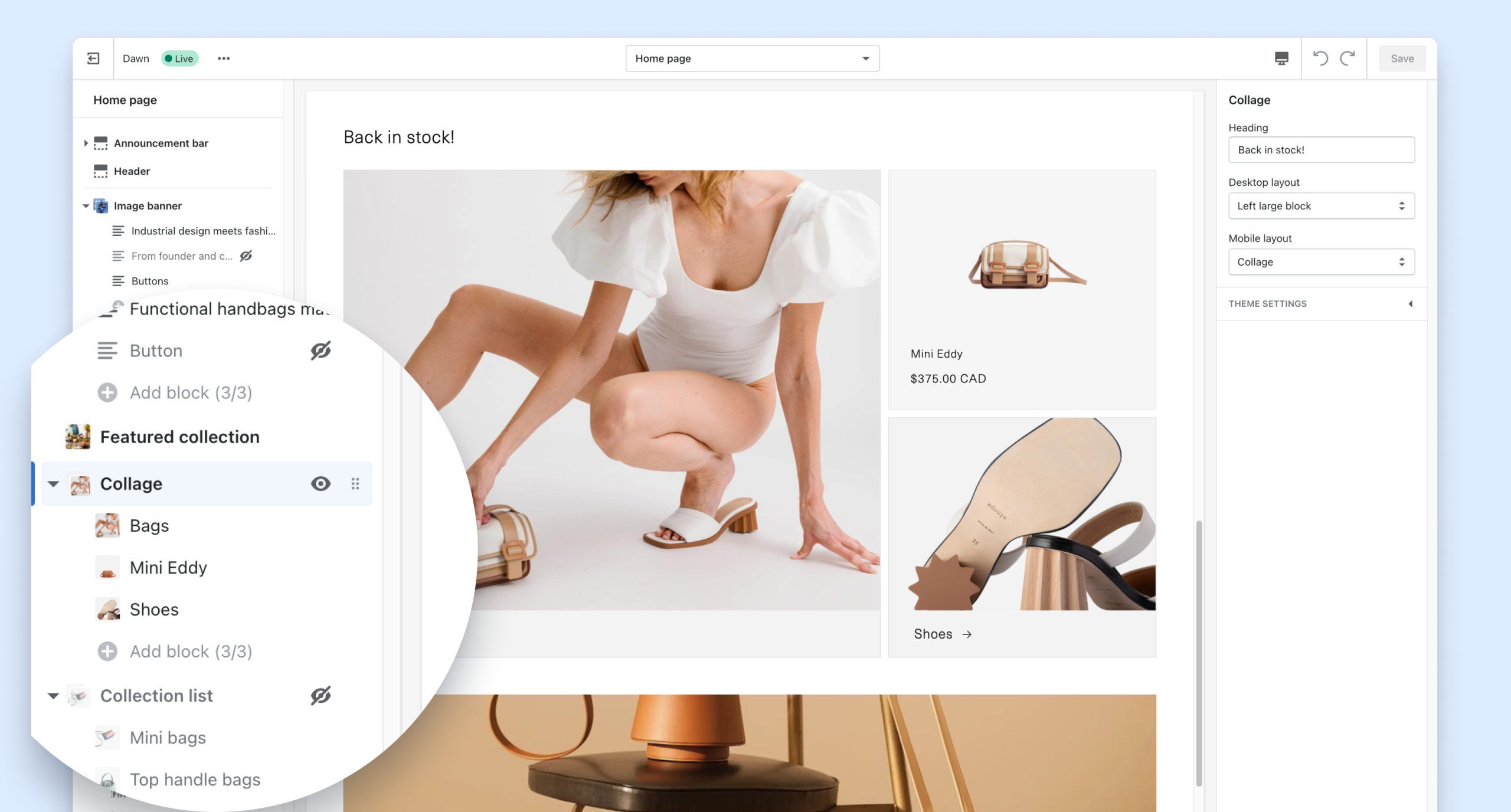1511x812 pixels.
Task: Open the Home page template selector
Action: (x=752, y=58)
